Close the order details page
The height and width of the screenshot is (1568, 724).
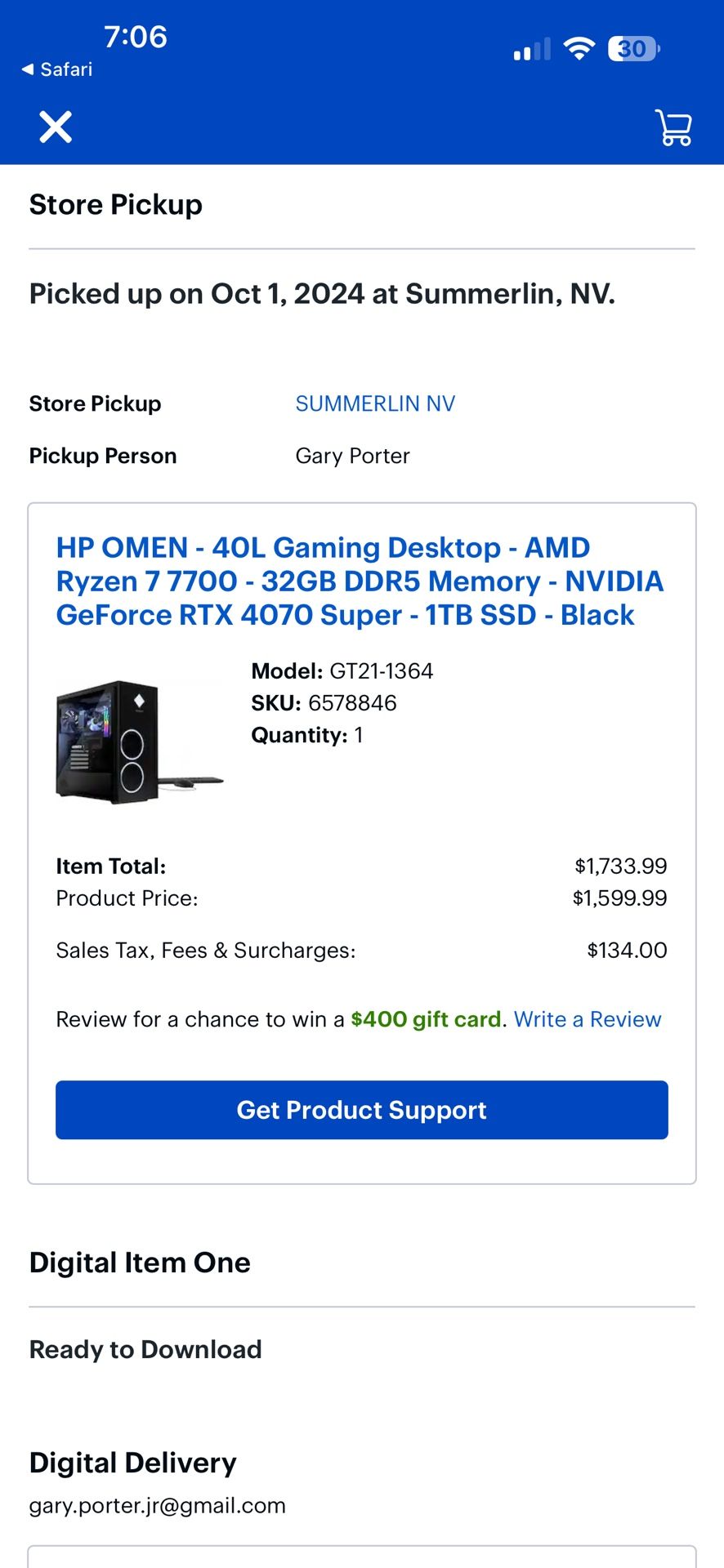coord(56,127)
